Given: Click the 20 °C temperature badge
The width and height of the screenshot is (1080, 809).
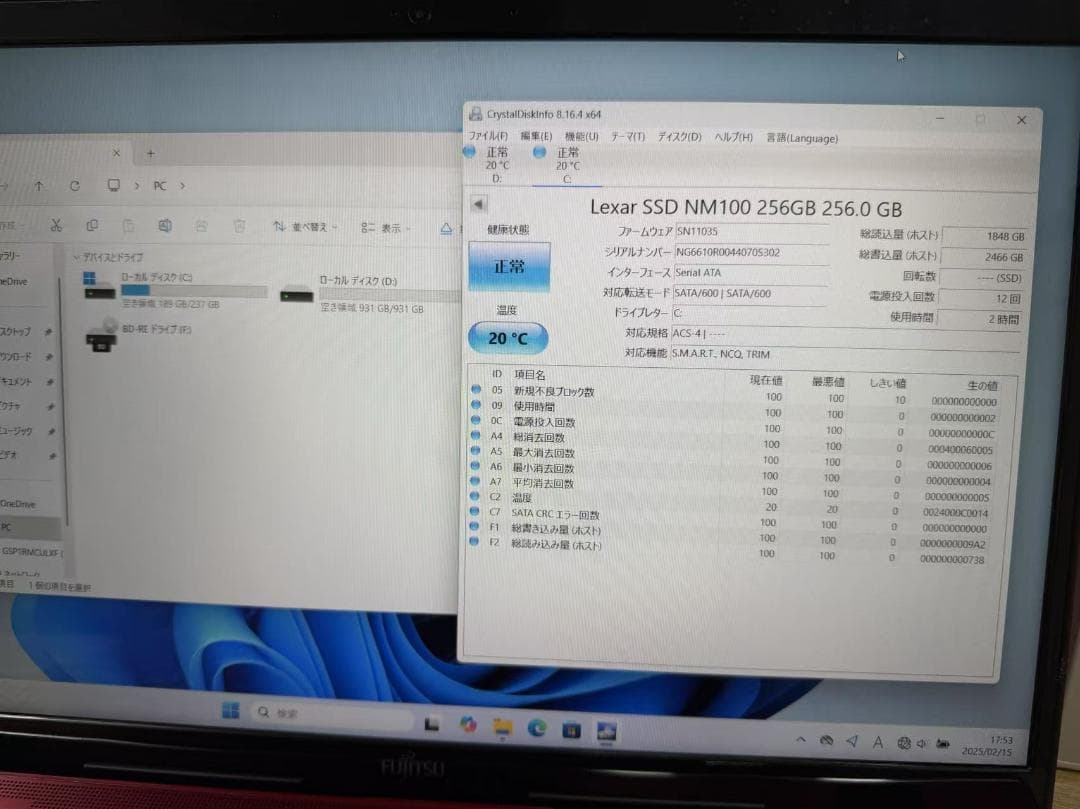Looking at the screenshot, I should 507,338.
